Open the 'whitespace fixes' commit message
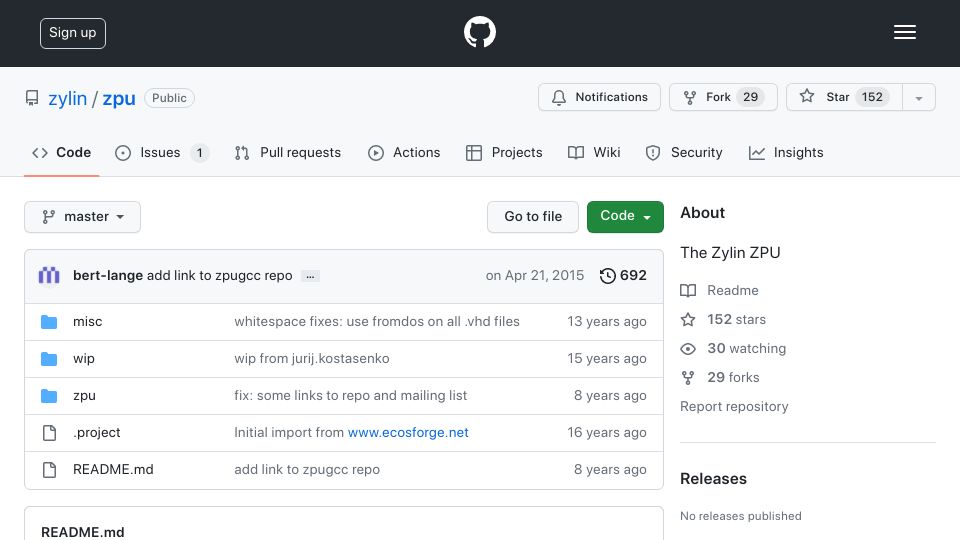This screenshot has height=540, width=960. click(377, 321)
